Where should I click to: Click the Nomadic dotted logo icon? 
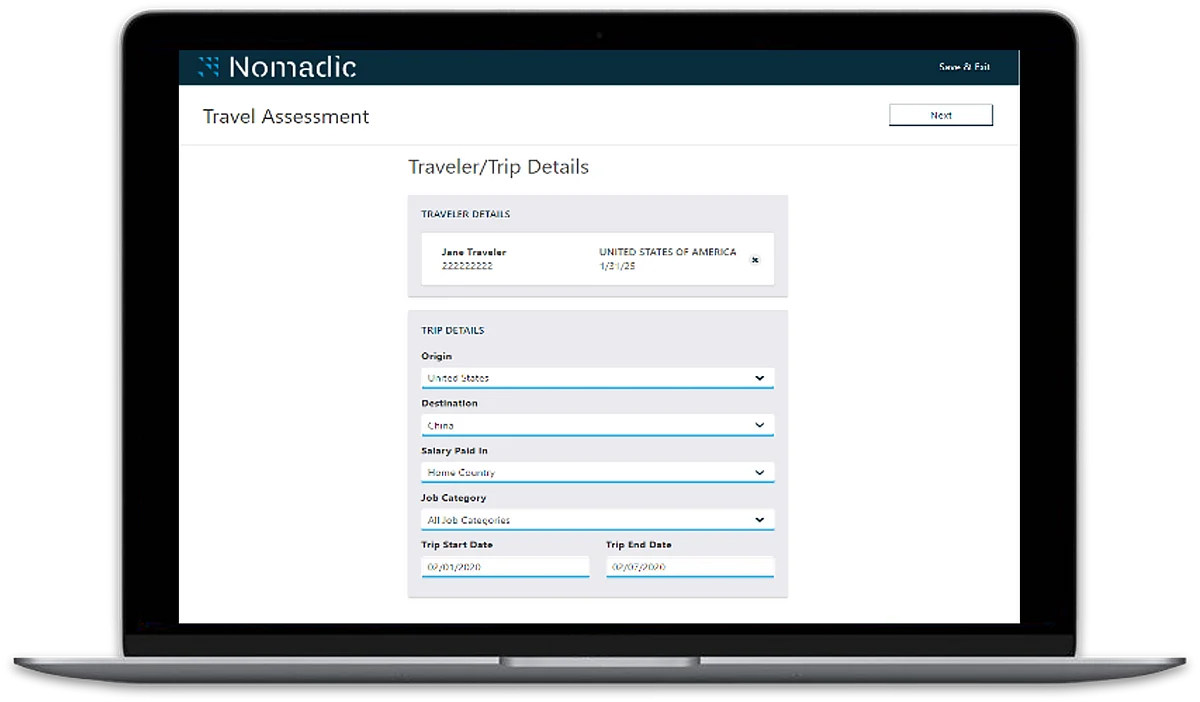[208, 67]
